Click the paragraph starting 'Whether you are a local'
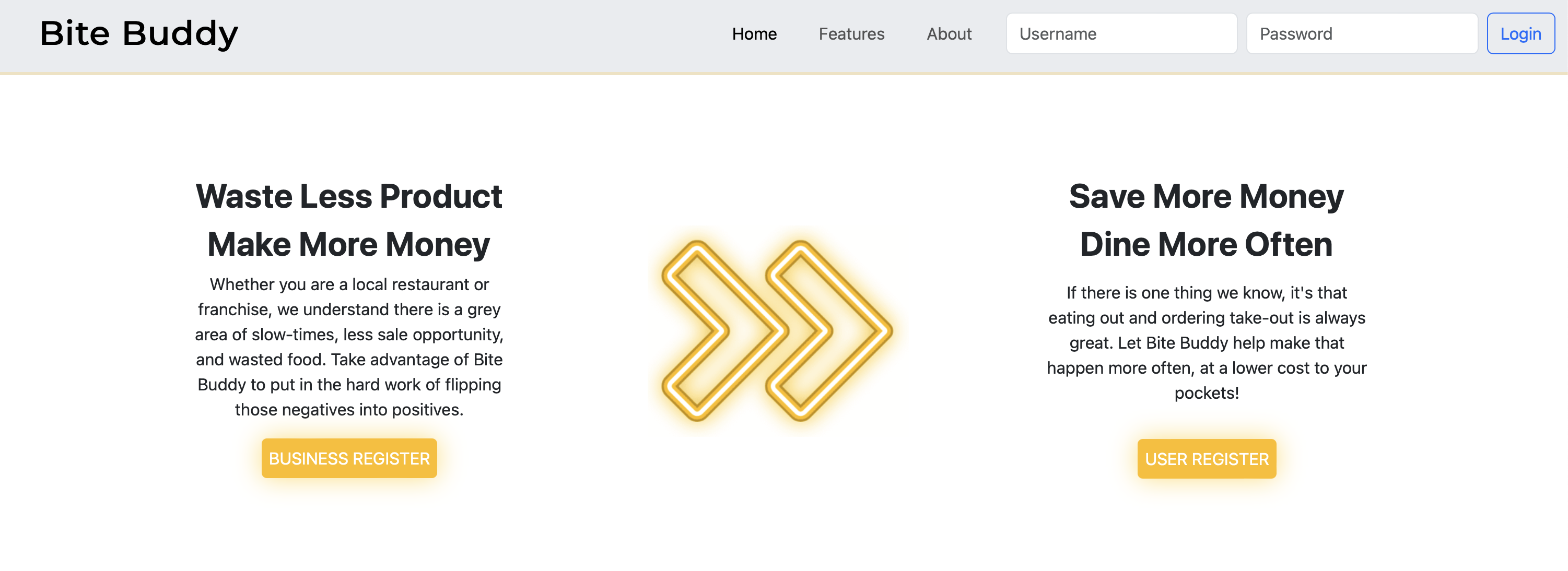The width and height of the screenshot is (1568, 571). coord(349,347)
